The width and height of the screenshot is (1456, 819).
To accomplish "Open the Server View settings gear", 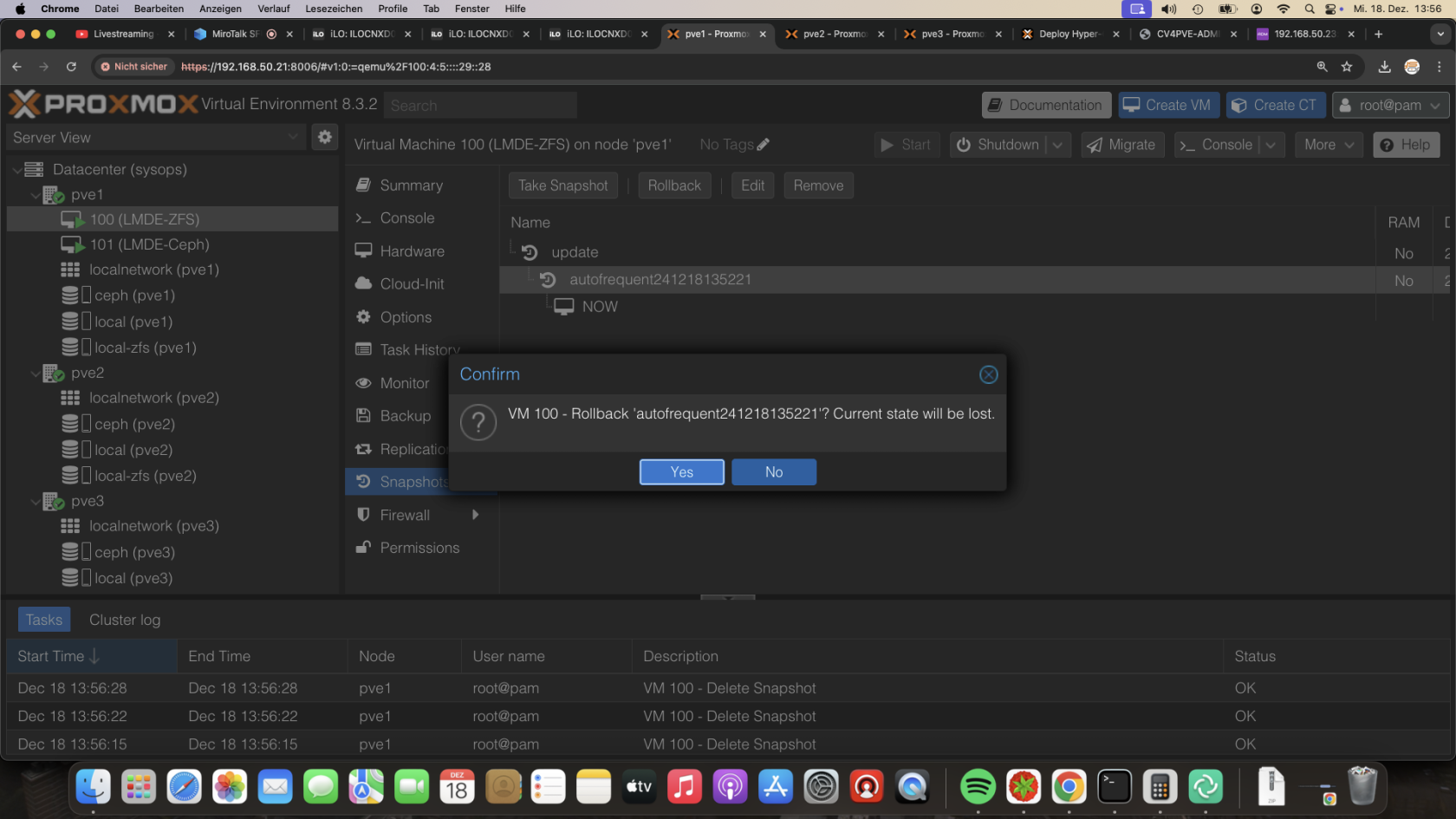I will (x=325, y=137).
